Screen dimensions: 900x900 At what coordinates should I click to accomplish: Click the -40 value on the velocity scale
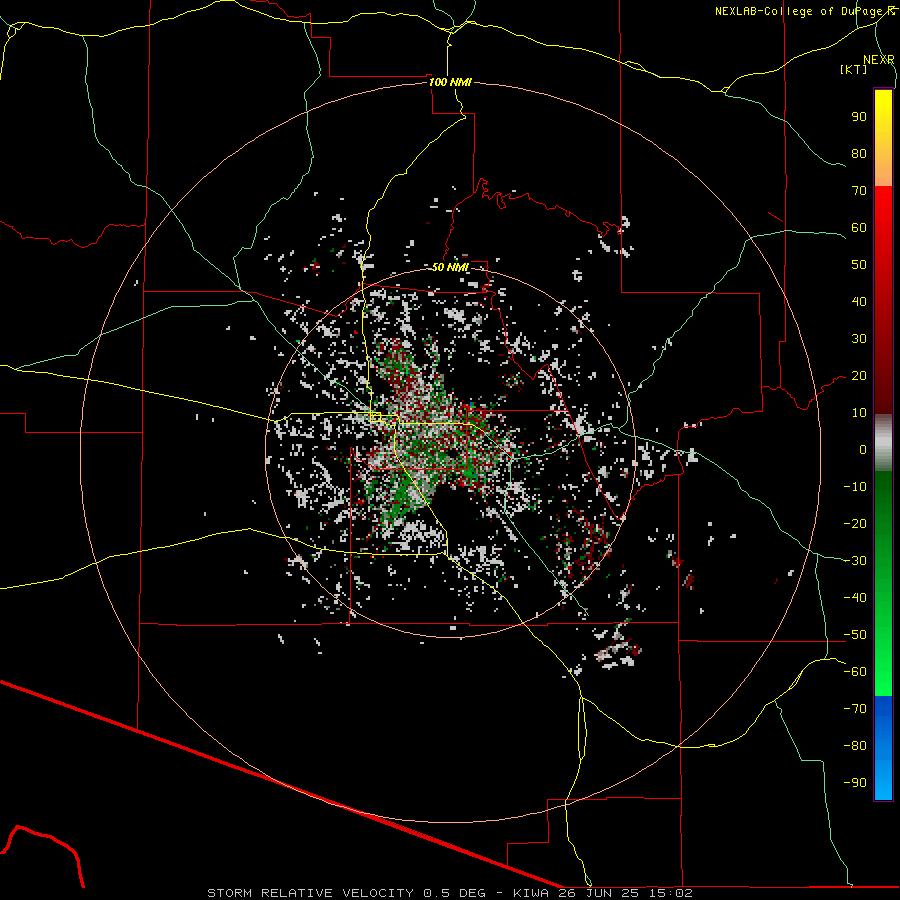pyautogui.click(x=855, y=598)
